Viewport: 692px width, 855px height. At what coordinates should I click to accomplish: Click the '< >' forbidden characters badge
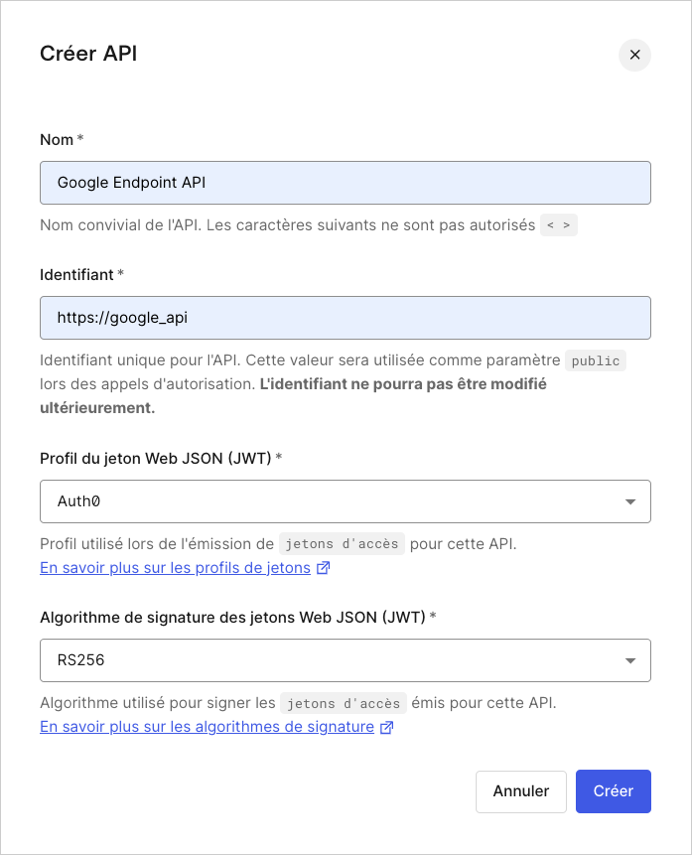point(558,224)
